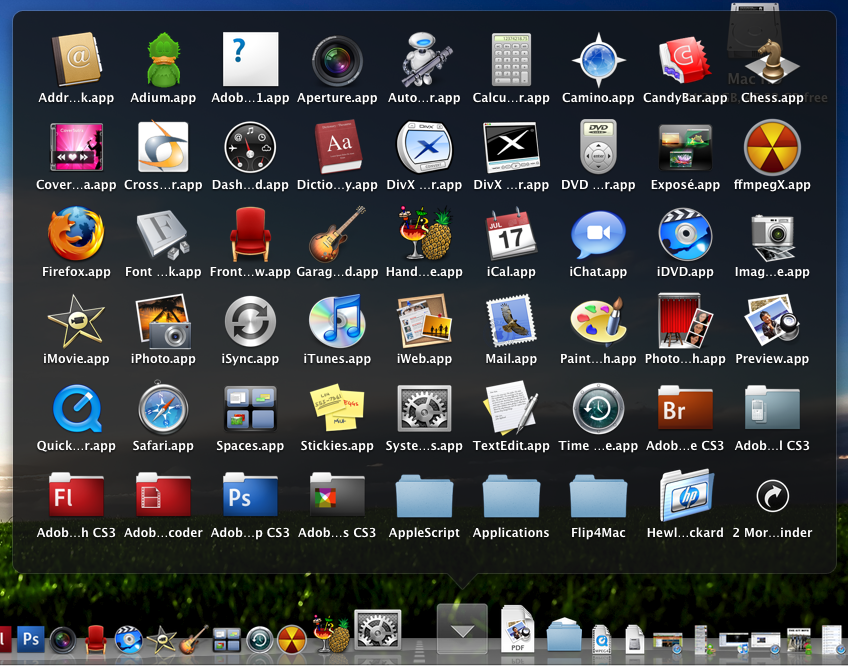Open Front Row red chair in grid
This screenshot has height=666, width=848.
tap(250, 234)
